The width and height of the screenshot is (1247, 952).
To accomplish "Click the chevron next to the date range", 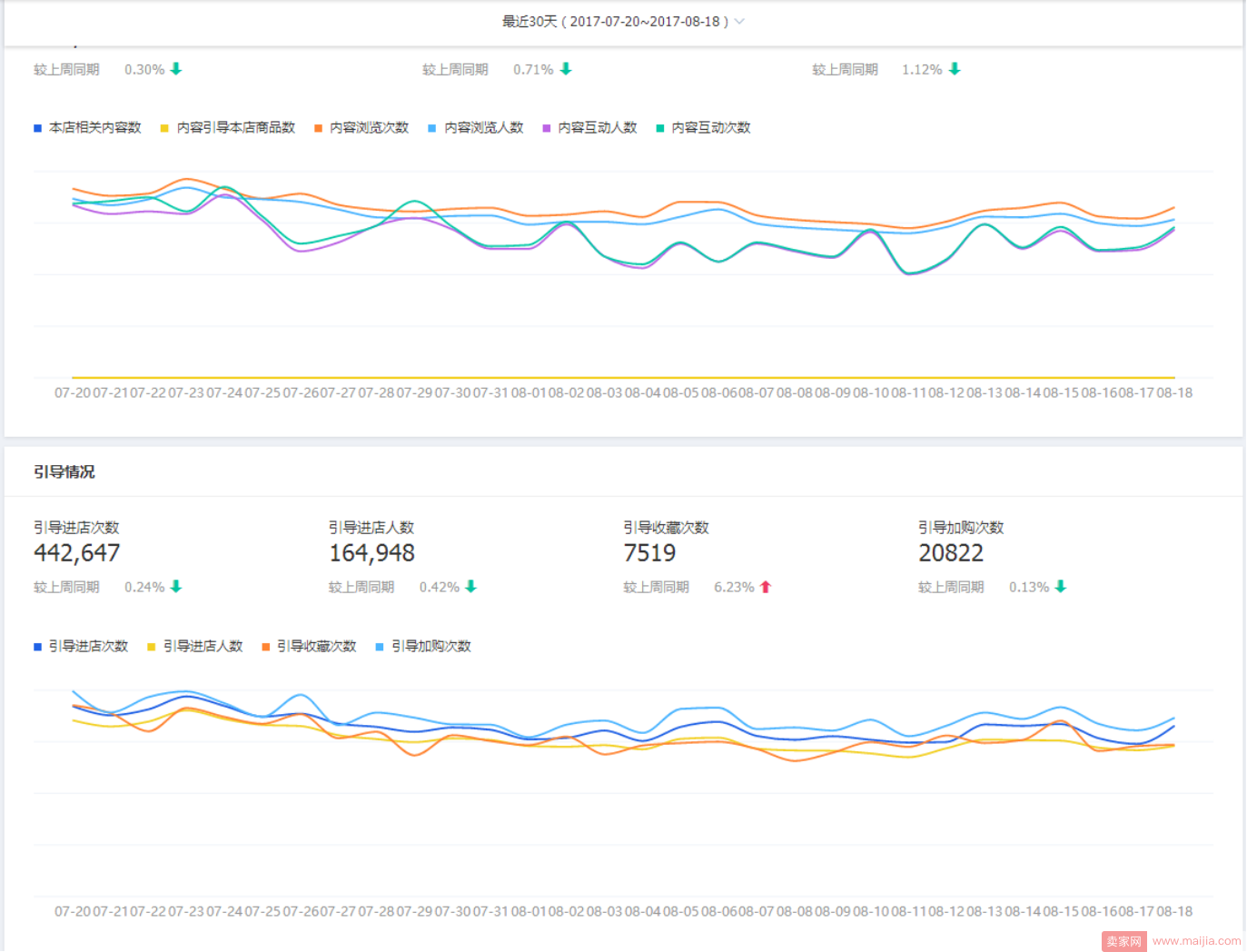I will click(x=739, y=21).
